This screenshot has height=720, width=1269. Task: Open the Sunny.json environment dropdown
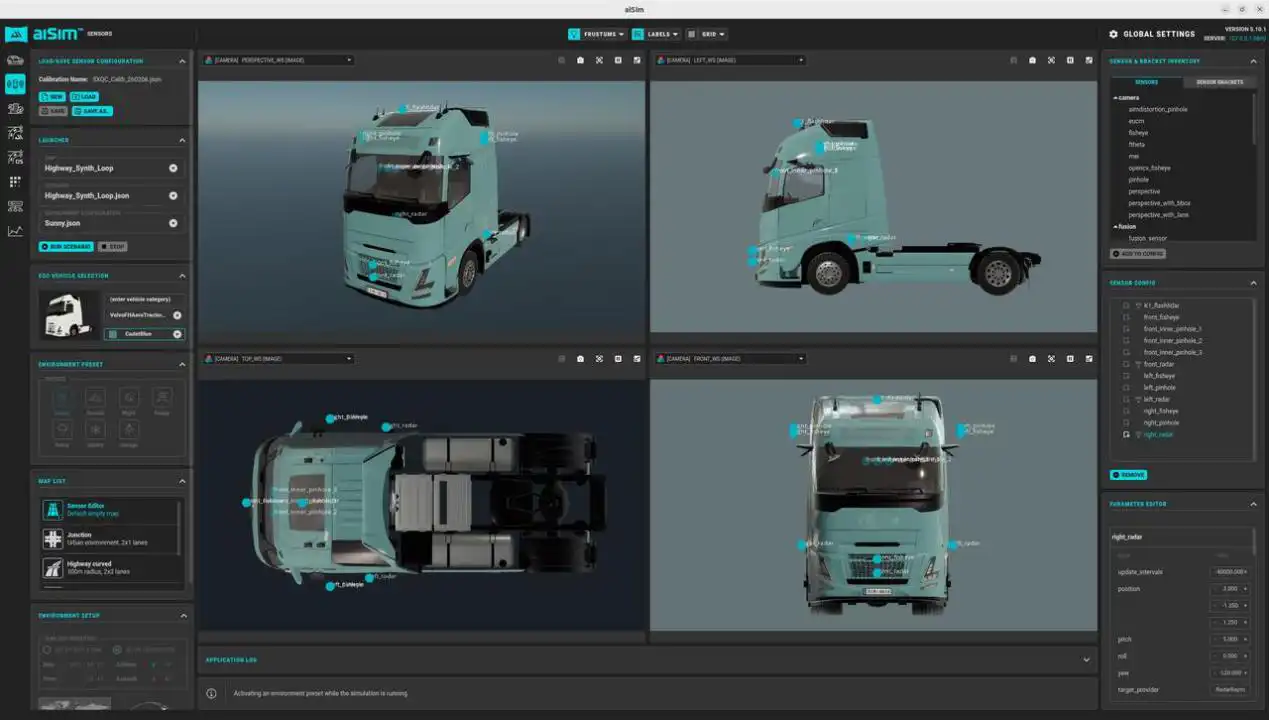click(173, 223)
